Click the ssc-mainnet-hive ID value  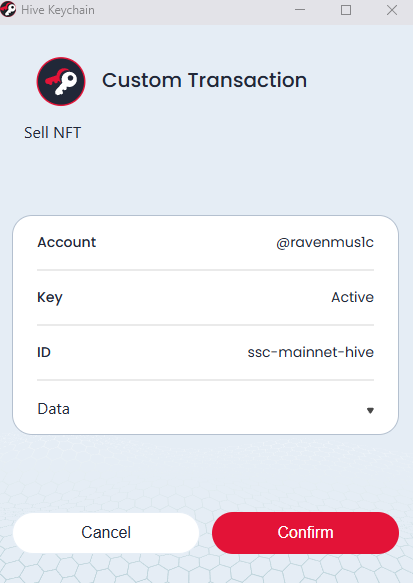(x=310, y=352)
